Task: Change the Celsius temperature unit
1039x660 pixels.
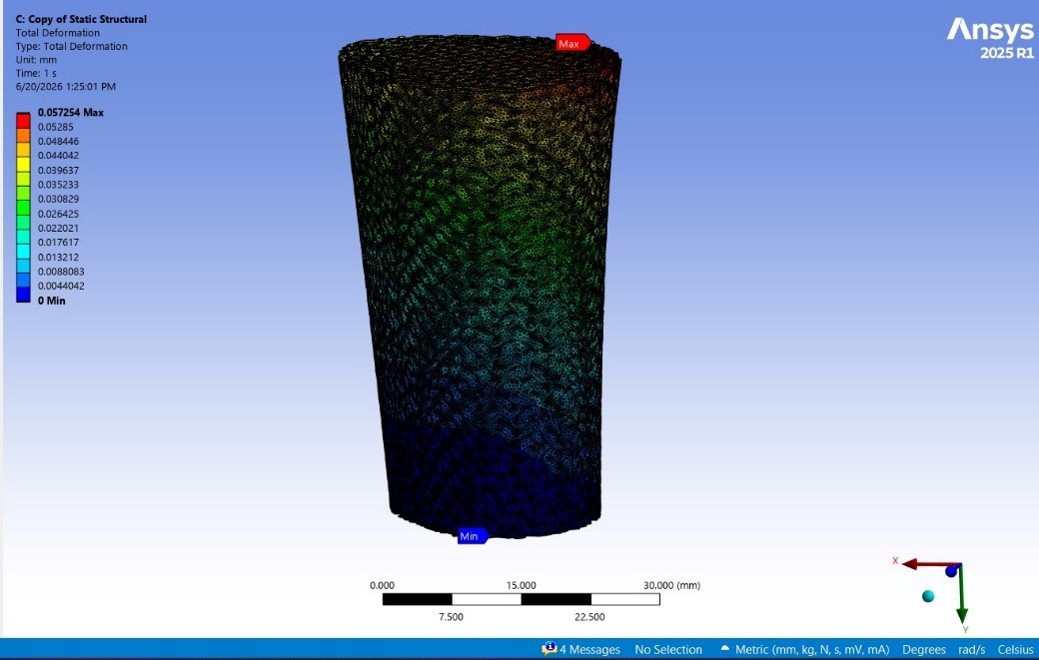Action: coord(1015,649)
